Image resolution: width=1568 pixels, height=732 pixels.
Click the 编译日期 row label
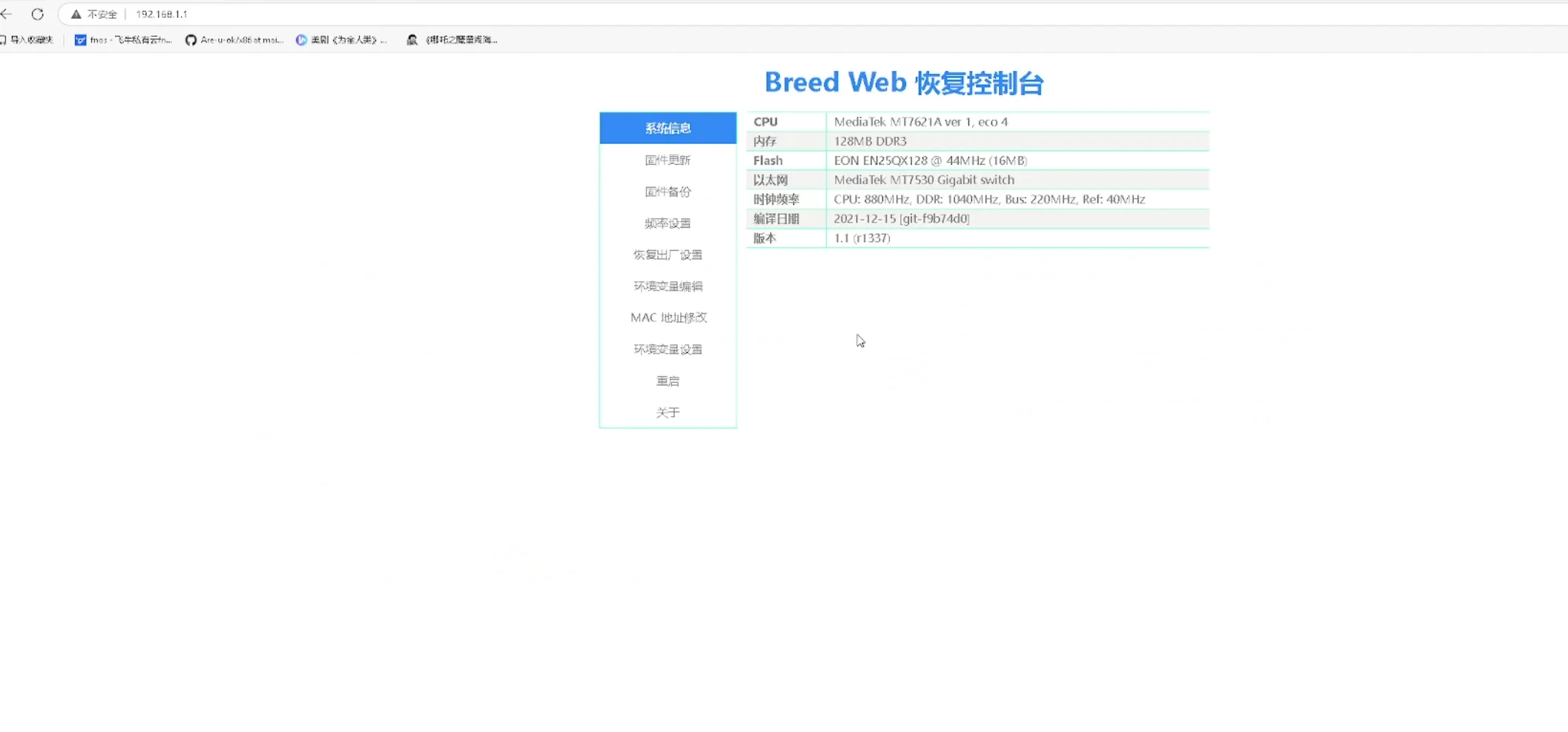click(x=776, y=219)
